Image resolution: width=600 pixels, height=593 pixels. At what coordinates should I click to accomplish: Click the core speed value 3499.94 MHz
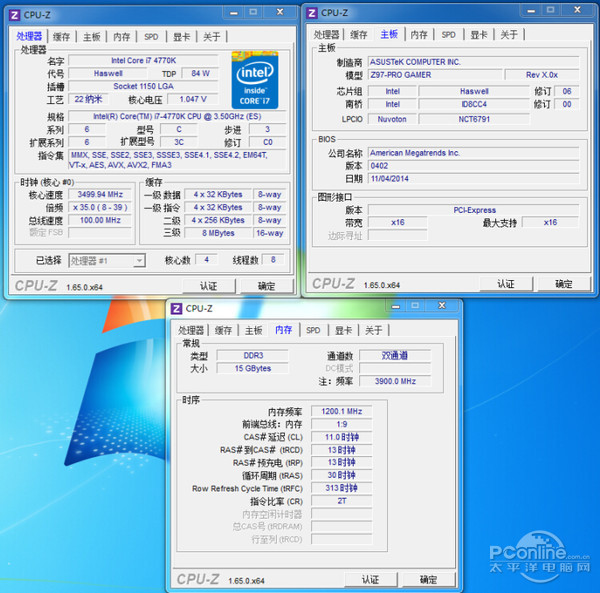coord(100,194)
